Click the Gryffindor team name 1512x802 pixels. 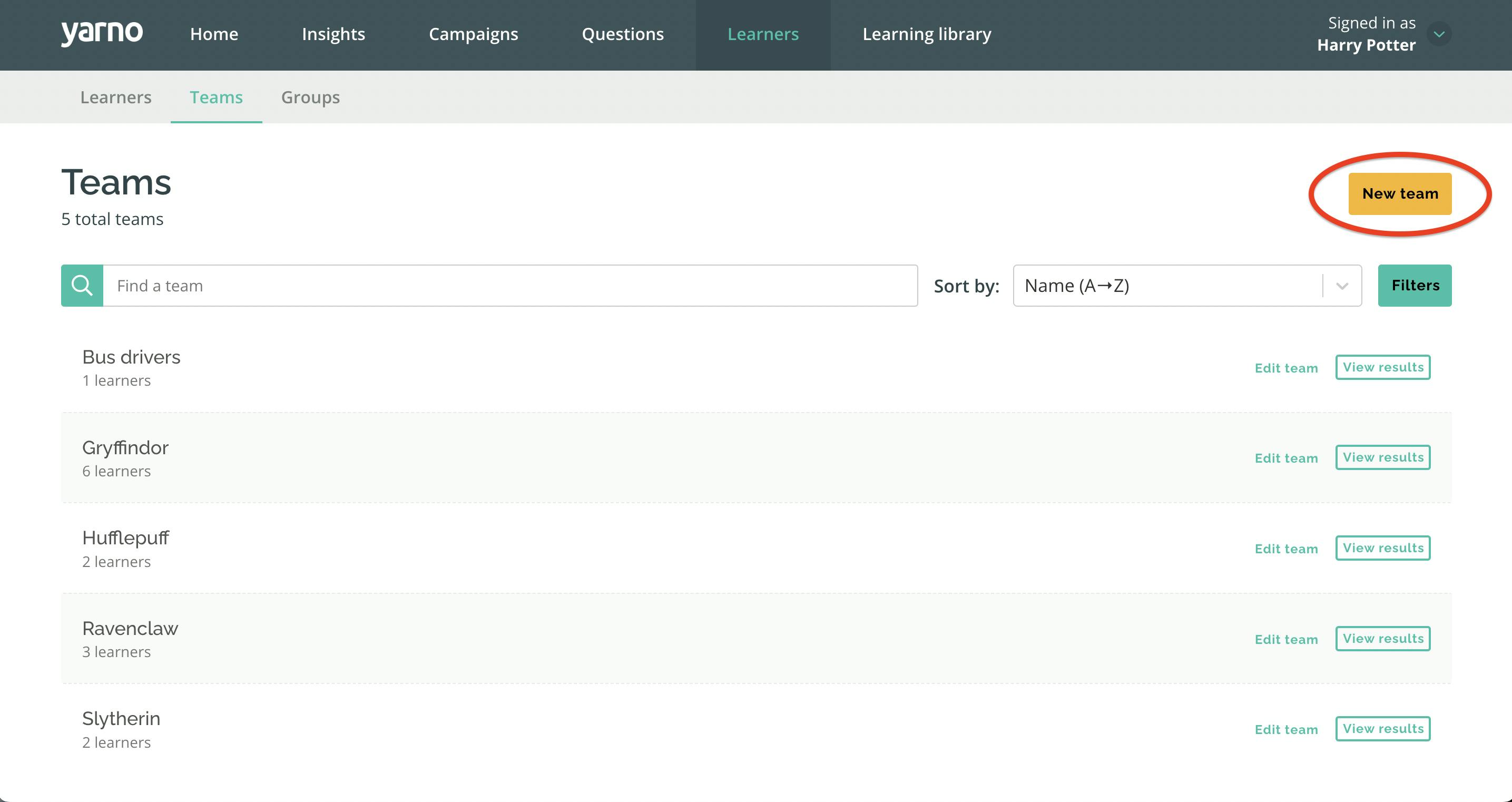click(x=125, y=448)
